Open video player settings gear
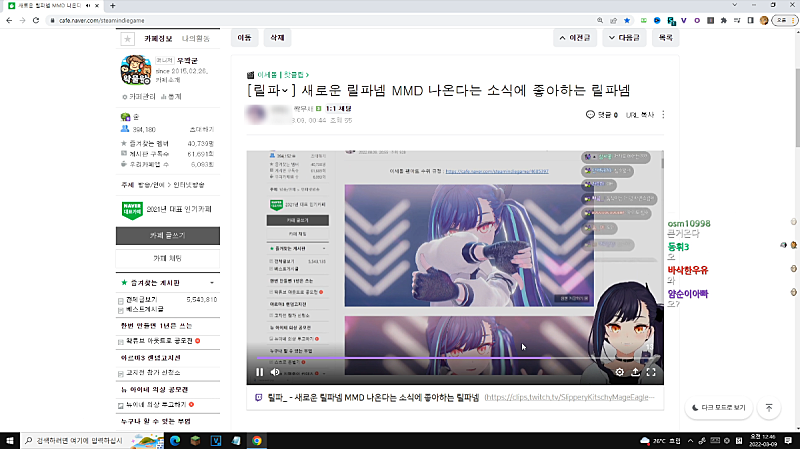Screen dimensions: 800x449 619,372
